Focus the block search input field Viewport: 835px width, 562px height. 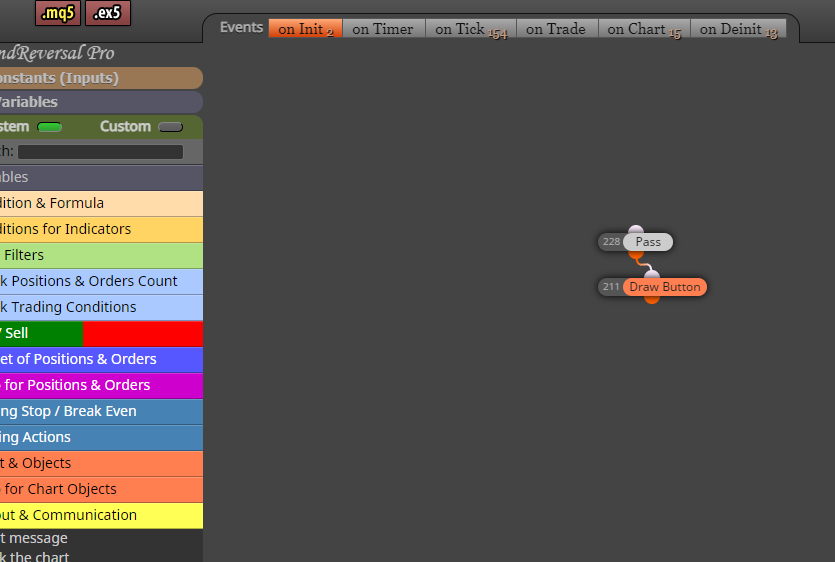click(100, 152)
